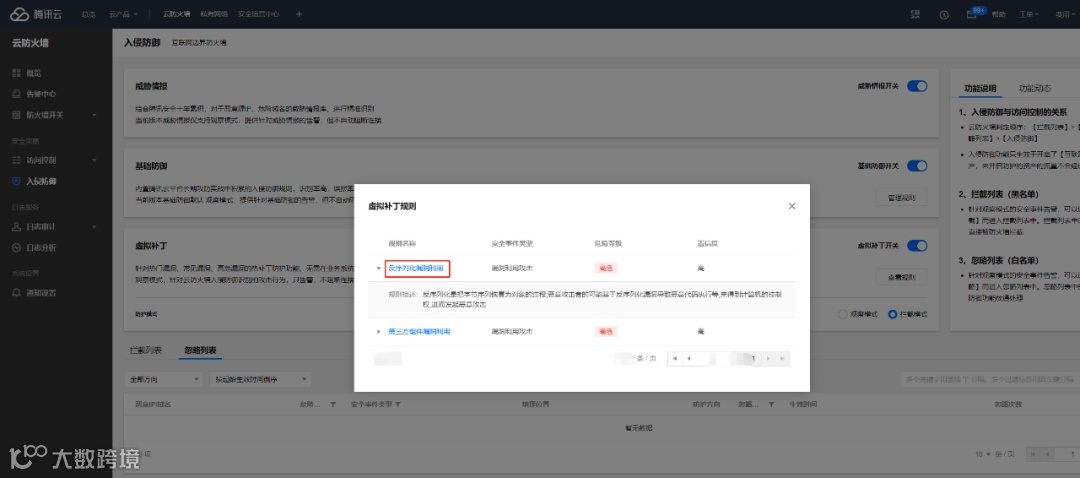This screenshot has height=478, width=1080.
Task: Click 查看规则 button in 虚拟补丁 card
Action: (x=902, y=277)
